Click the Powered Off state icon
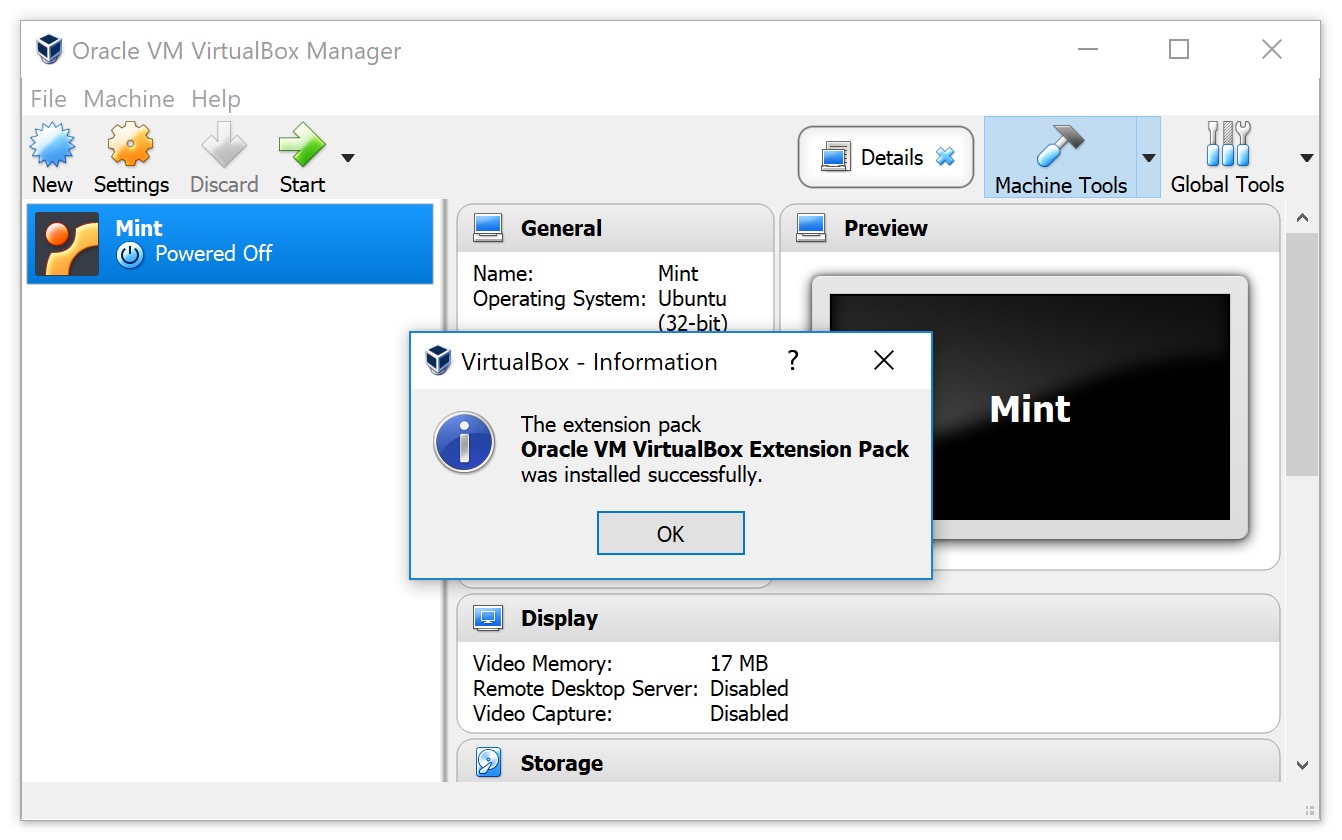The image size is (1342, 840). [x=130, y=255]
